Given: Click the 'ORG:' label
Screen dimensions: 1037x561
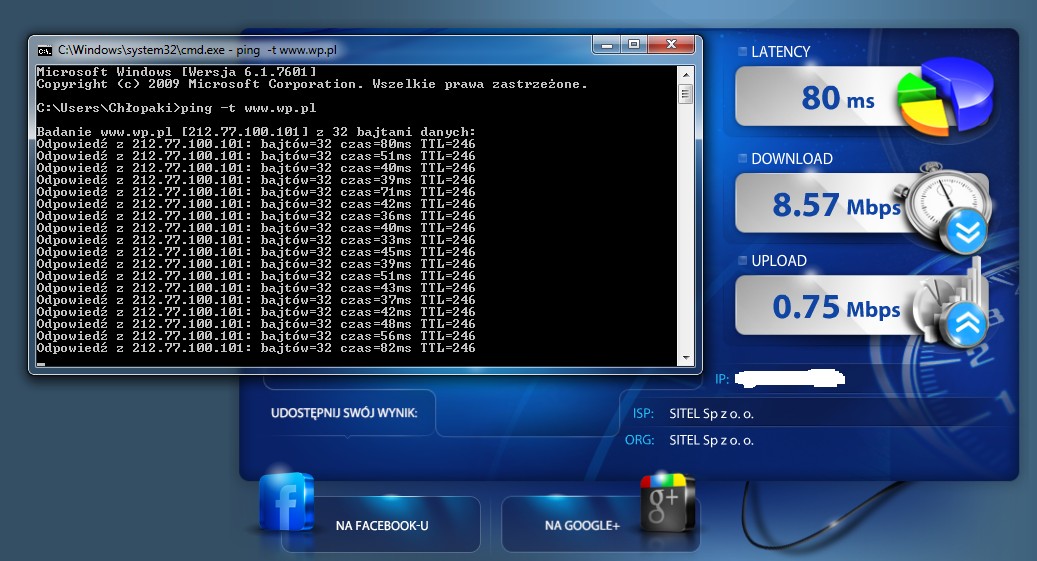Looking at the screenshot, I should coord(640,440).
